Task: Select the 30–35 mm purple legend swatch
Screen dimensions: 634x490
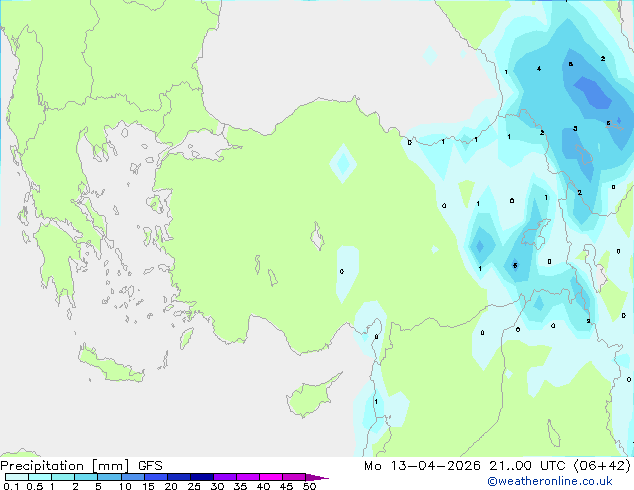Action: pos(225,477)
